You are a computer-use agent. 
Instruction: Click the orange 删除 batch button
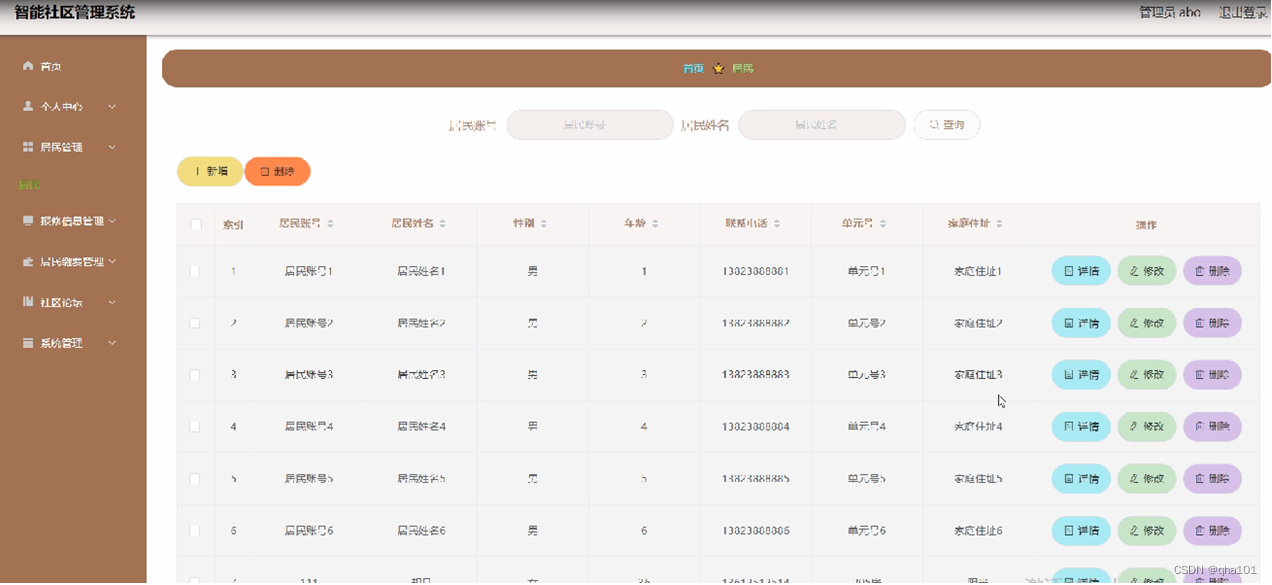click(277, 172)
